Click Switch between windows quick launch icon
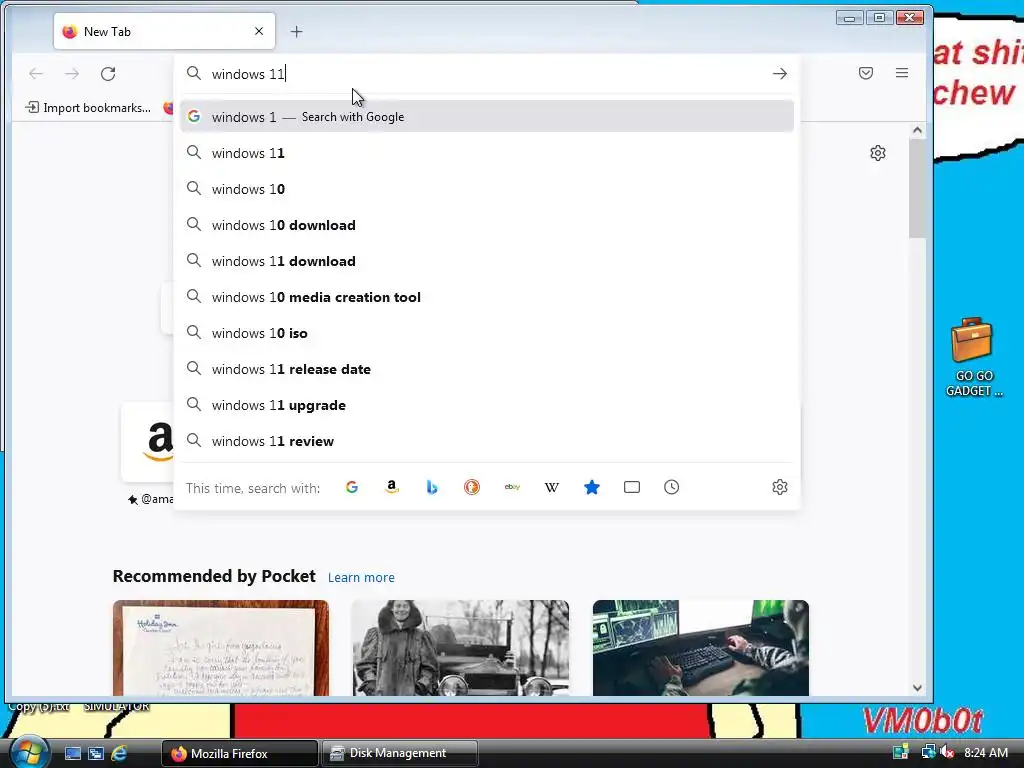This screenshot has width=1024, height=768. point(96,754)
